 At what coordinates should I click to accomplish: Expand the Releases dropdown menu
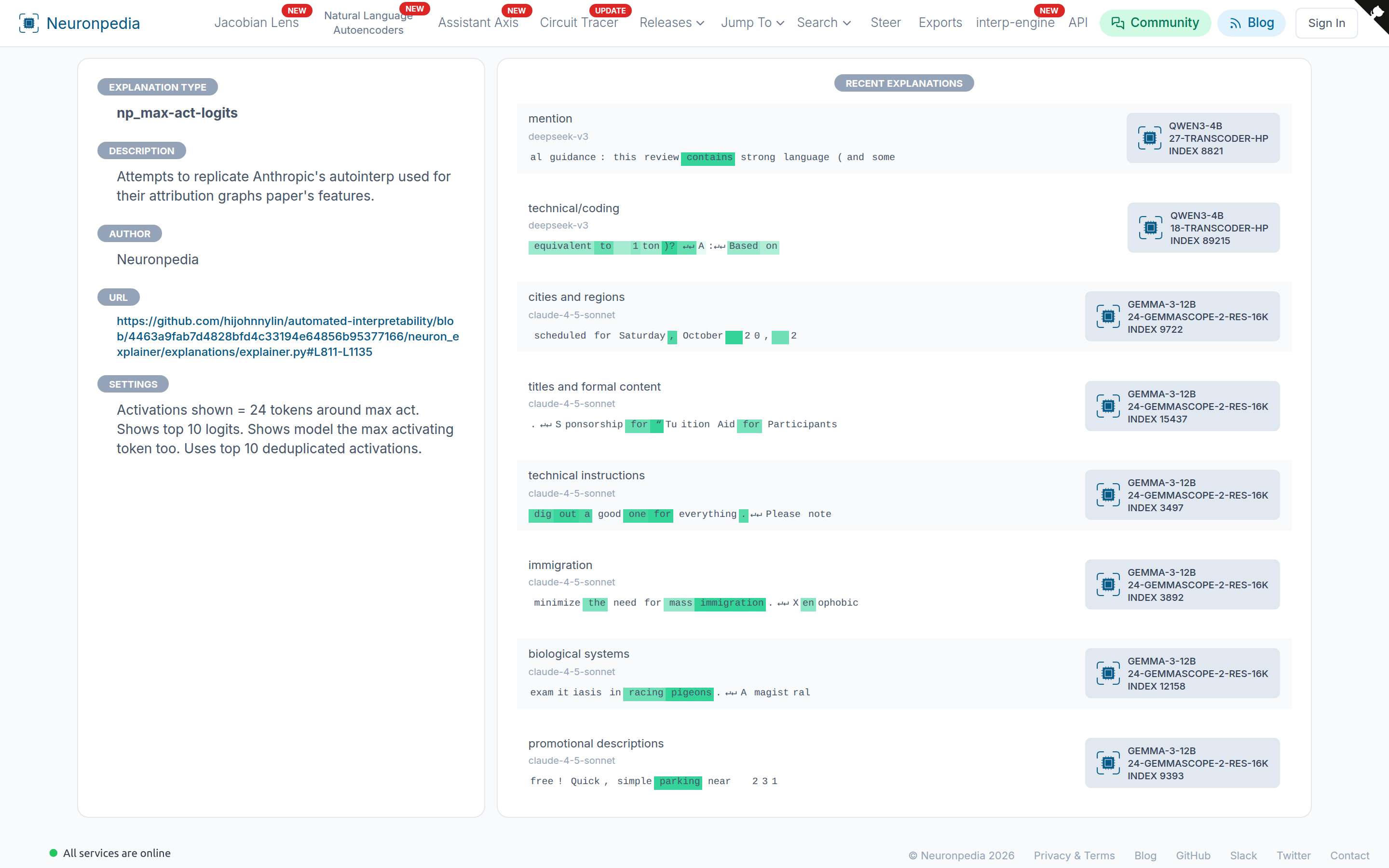671,23
